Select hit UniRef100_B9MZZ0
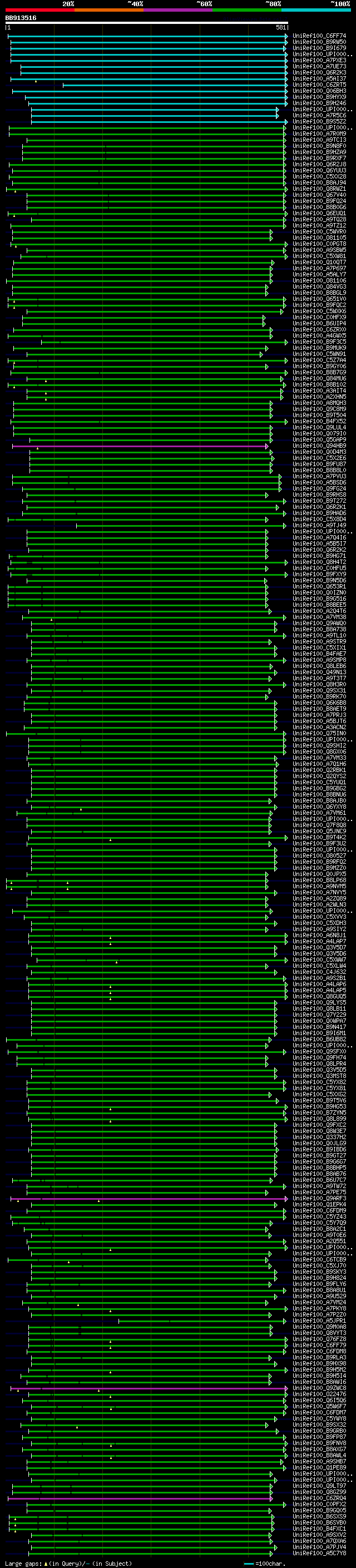The width and height of the screenshot is (356, 1568). (319, 869)
